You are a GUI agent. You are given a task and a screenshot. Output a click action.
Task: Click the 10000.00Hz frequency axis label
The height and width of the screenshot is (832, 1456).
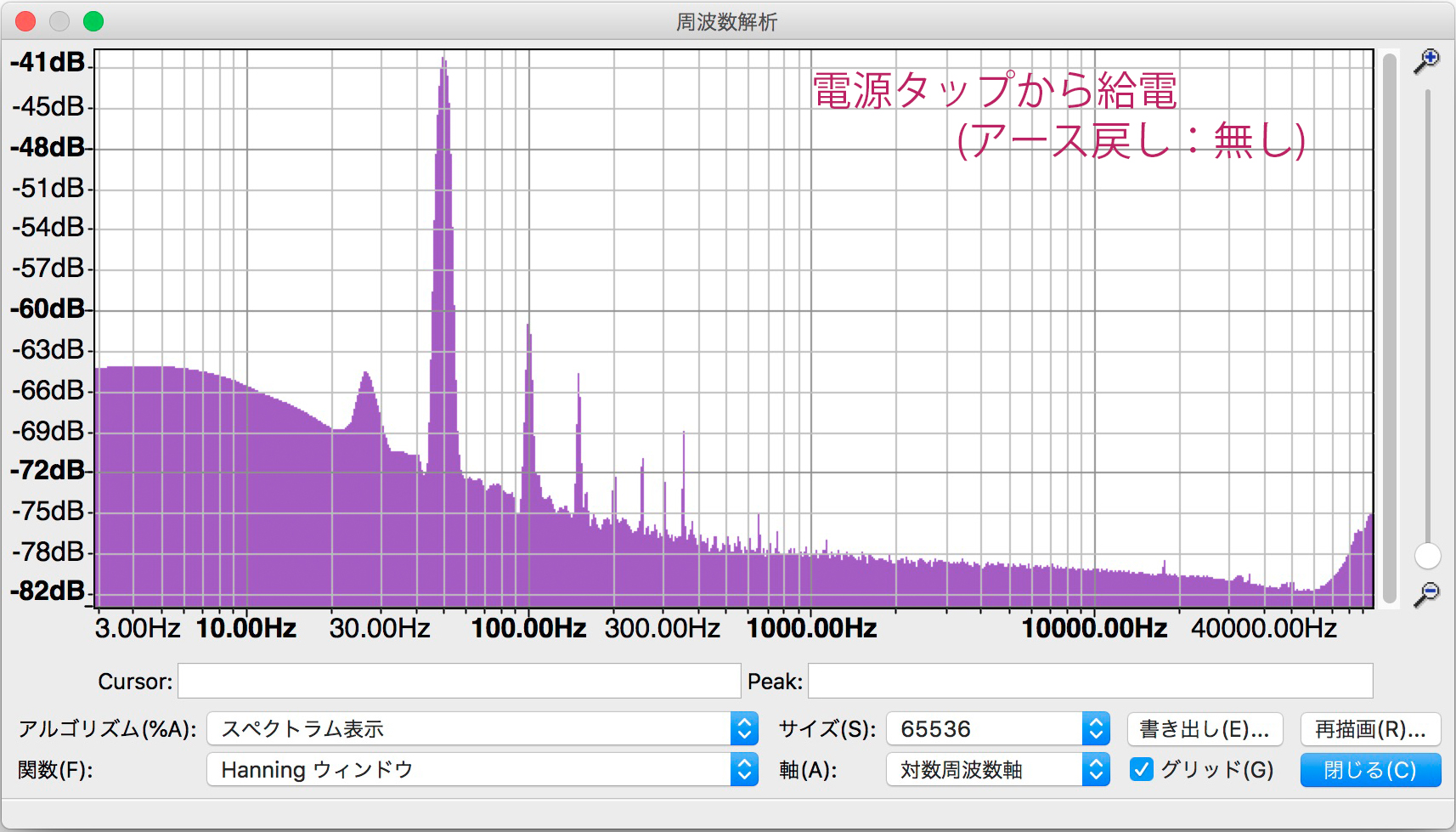(x=1094, y=628)
